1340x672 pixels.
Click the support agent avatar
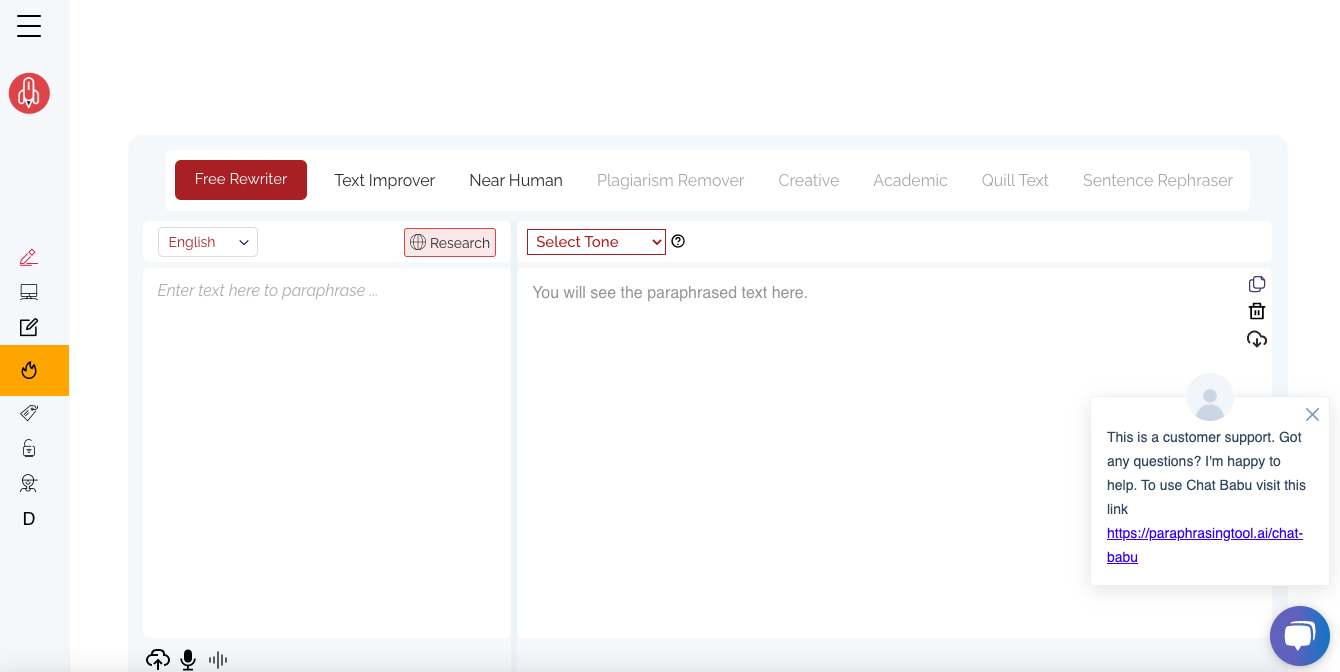1210,397
